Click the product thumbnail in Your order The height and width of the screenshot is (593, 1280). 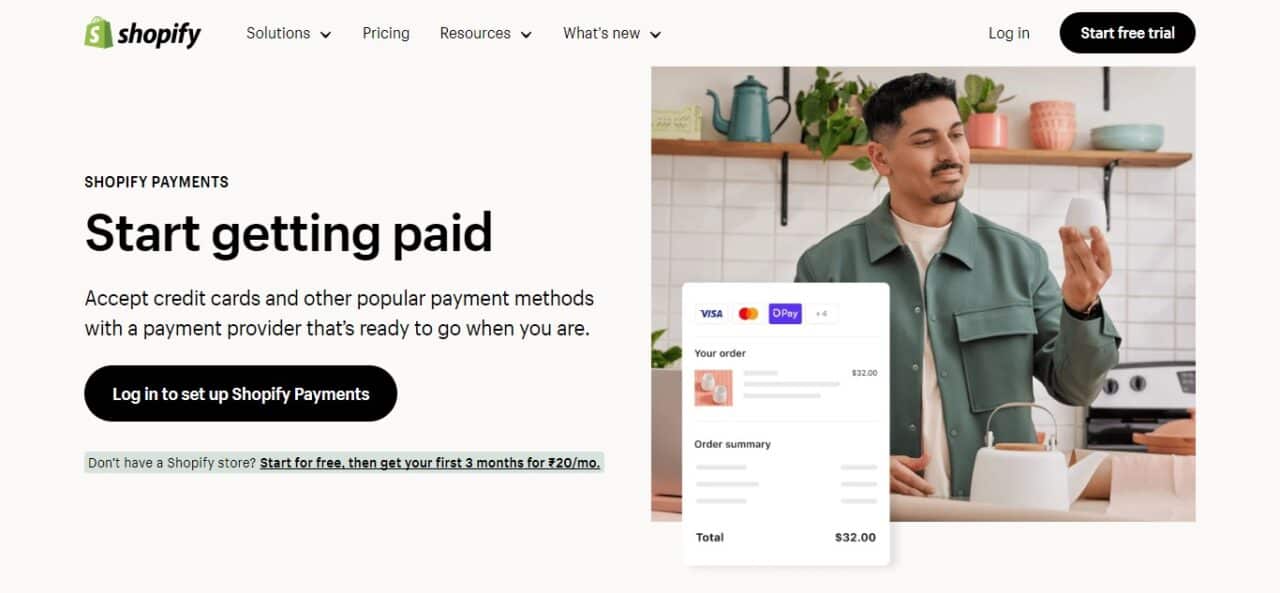[x=713, y=388]
